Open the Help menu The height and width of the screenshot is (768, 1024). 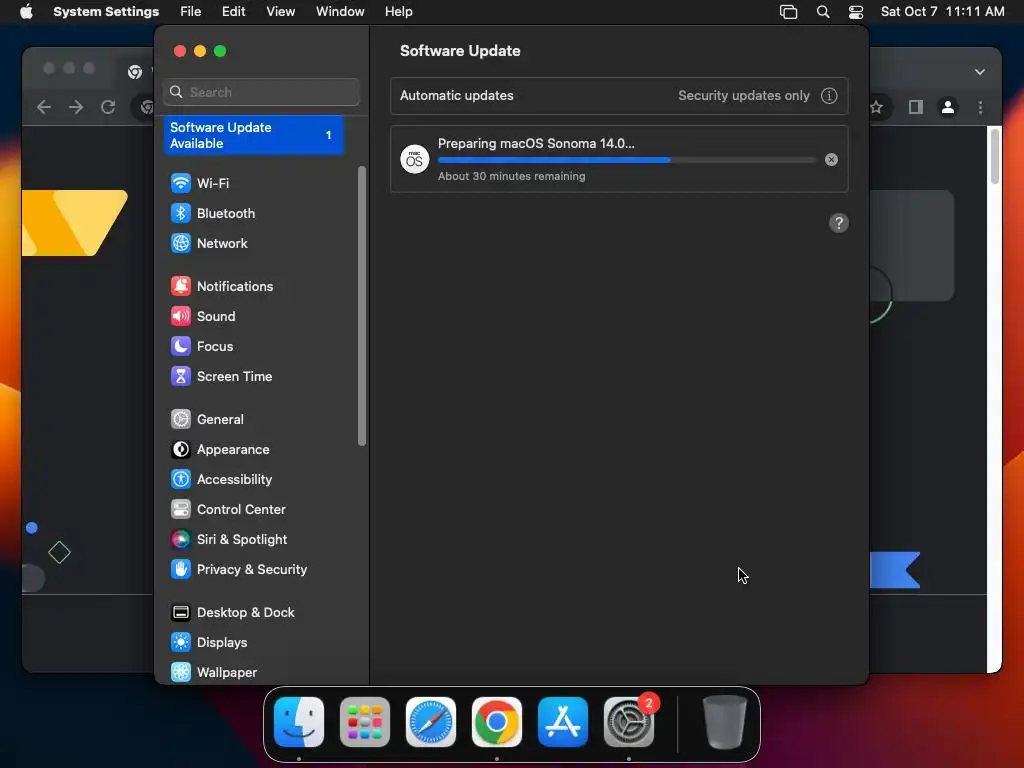398,12
